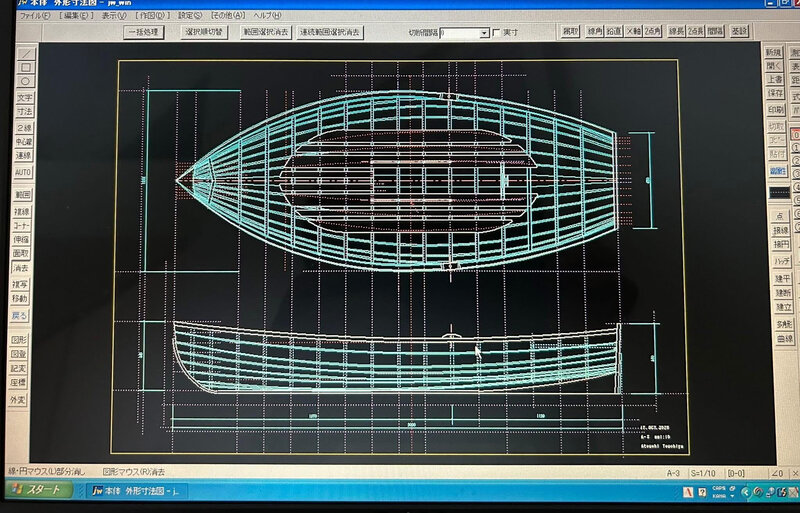Select the 接円 tangent circle tool
Image resolution: width=800 pixels, height=513 pixels.
pos(781,245)
